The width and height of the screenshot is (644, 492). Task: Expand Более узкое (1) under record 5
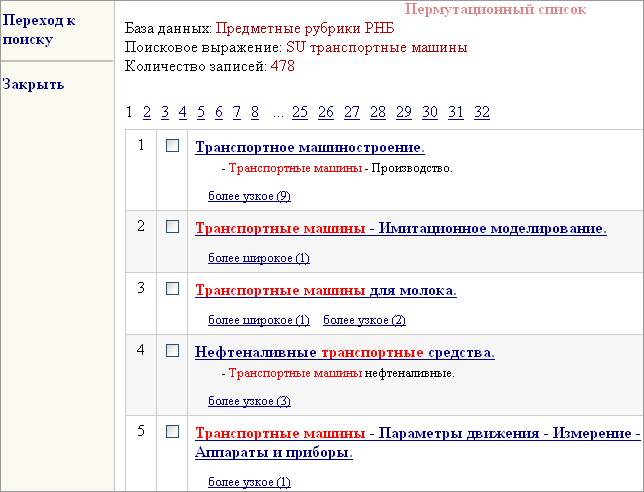tap(249, 482)
